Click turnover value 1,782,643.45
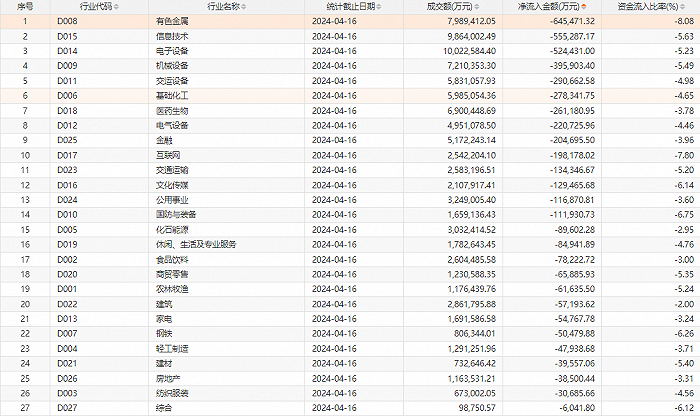Screen dimensions: 700x416 click(x=471, y=245)
